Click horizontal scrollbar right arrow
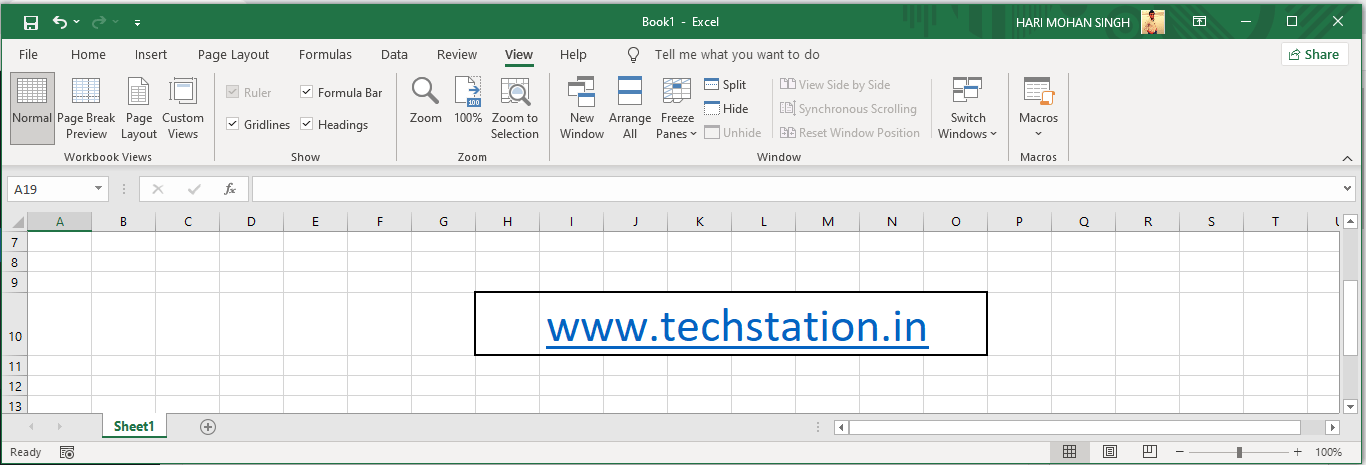 point(1332,427)
